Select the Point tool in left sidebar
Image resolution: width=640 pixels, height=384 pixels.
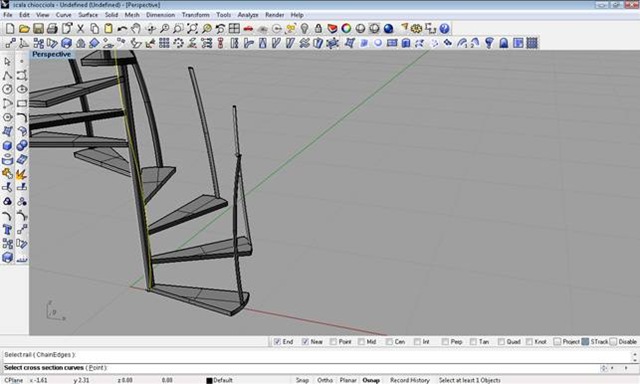click(22, 61)
